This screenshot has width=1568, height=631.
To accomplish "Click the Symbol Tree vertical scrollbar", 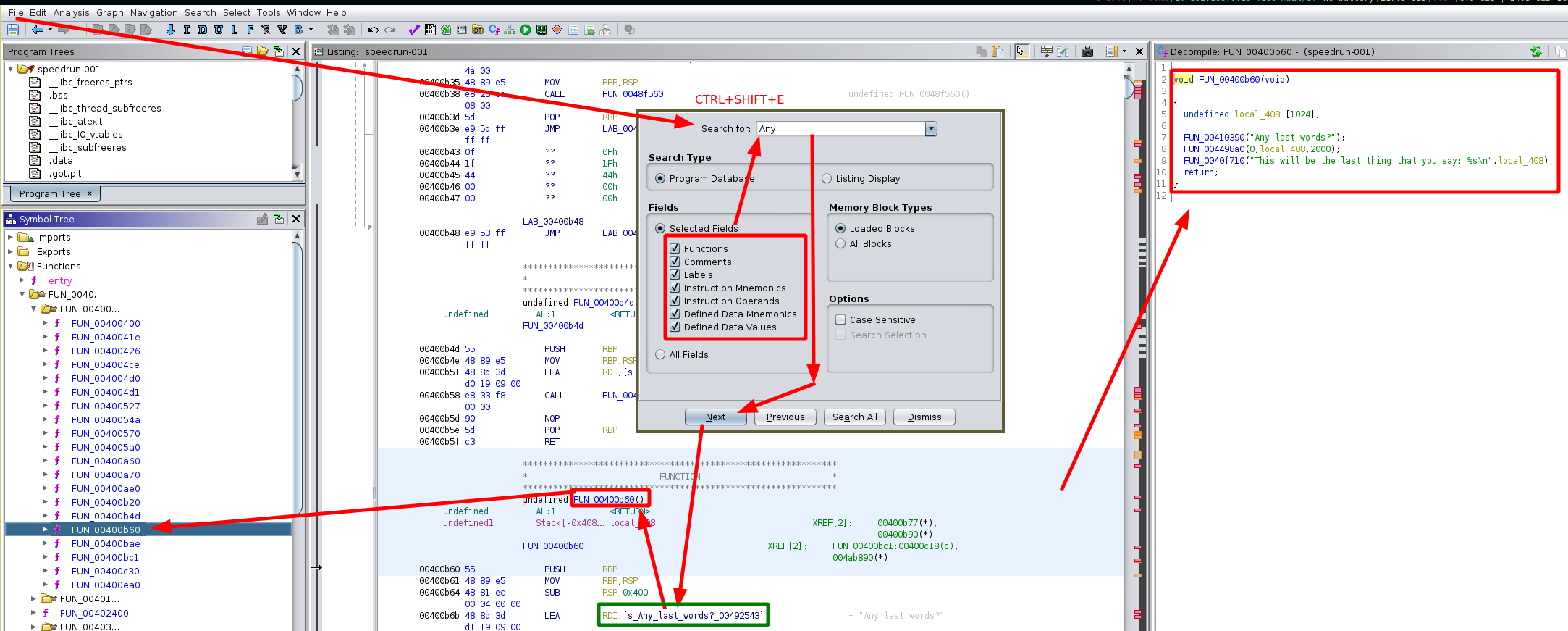I will 297,431.
